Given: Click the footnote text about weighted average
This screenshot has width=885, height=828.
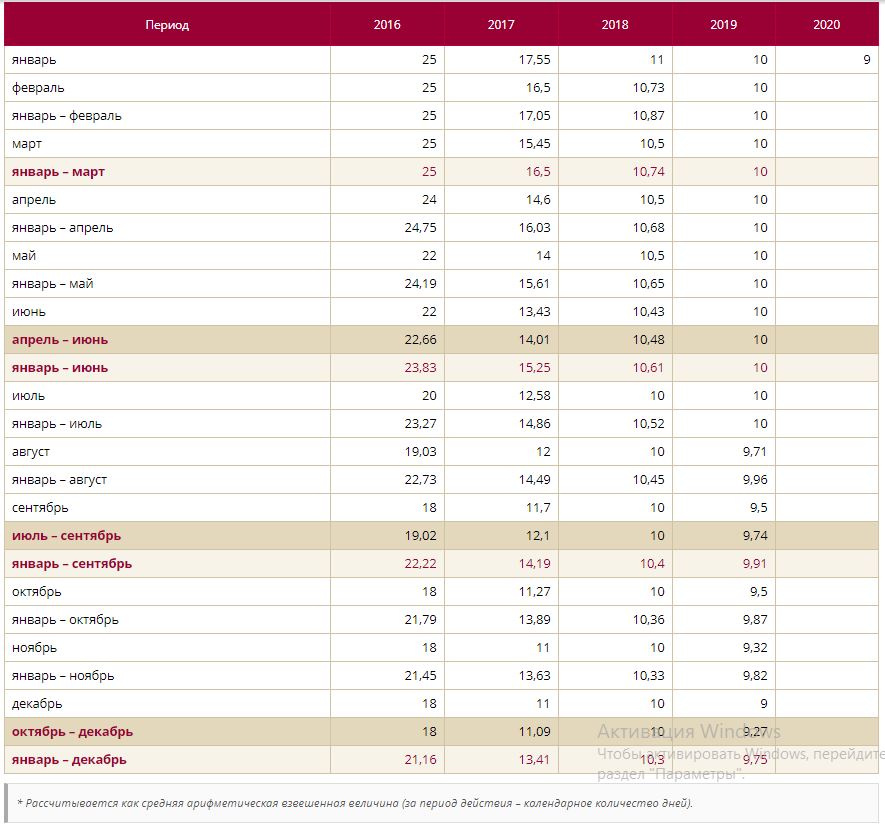Looking at the screenshot, I should coord(355,803).
